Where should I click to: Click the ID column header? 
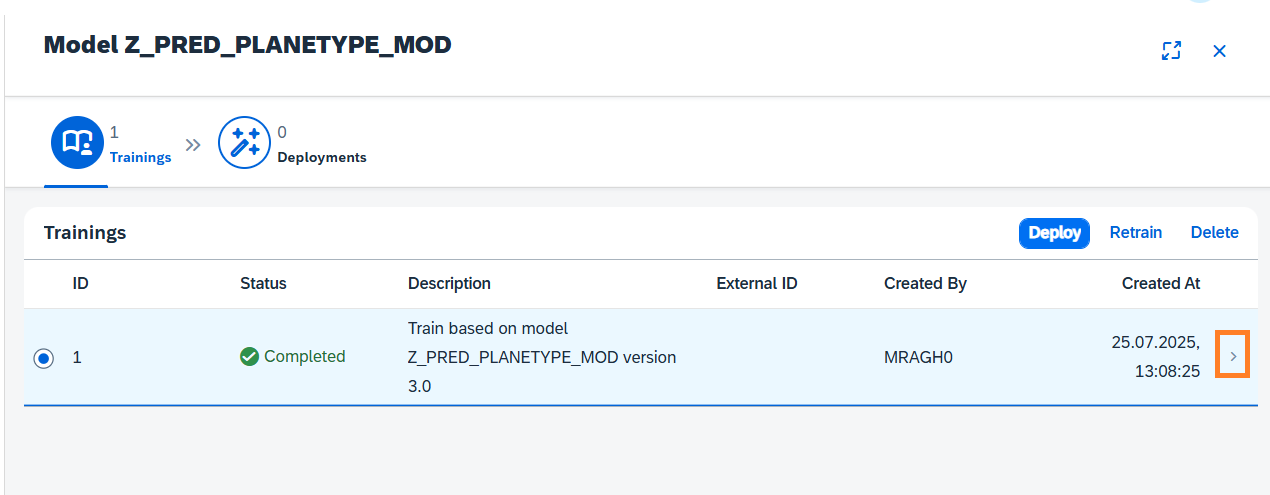coord(81,284)
